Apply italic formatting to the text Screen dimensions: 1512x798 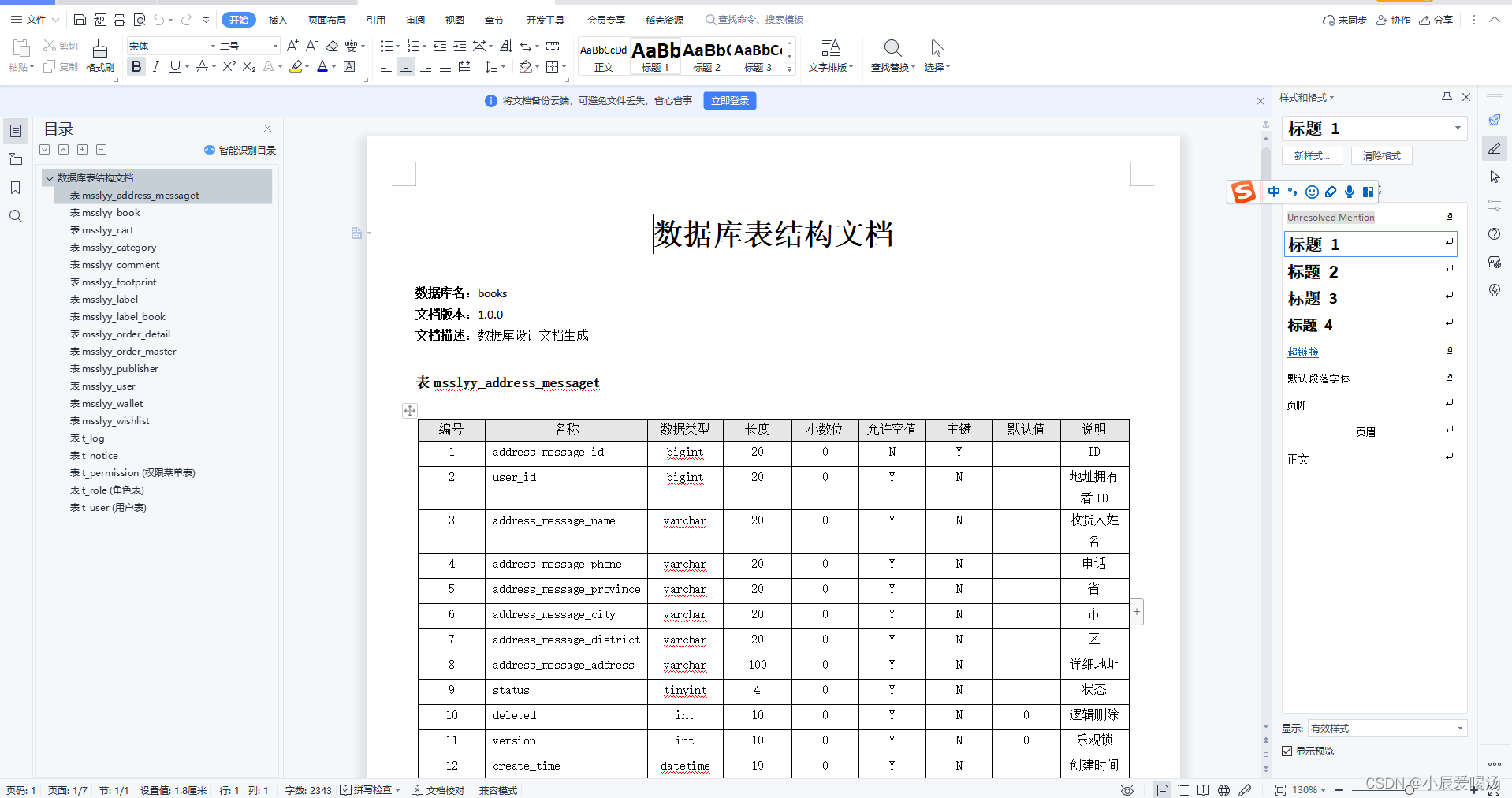[155, 67]
